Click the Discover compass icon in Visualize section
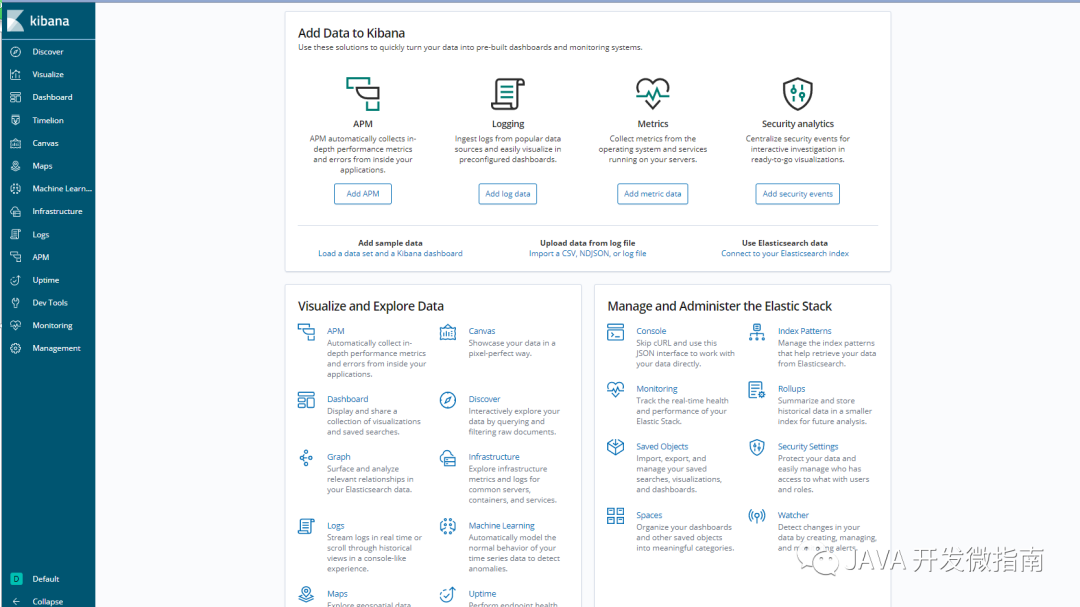This screenshot has height=607, width=1080. click(448, 400)
